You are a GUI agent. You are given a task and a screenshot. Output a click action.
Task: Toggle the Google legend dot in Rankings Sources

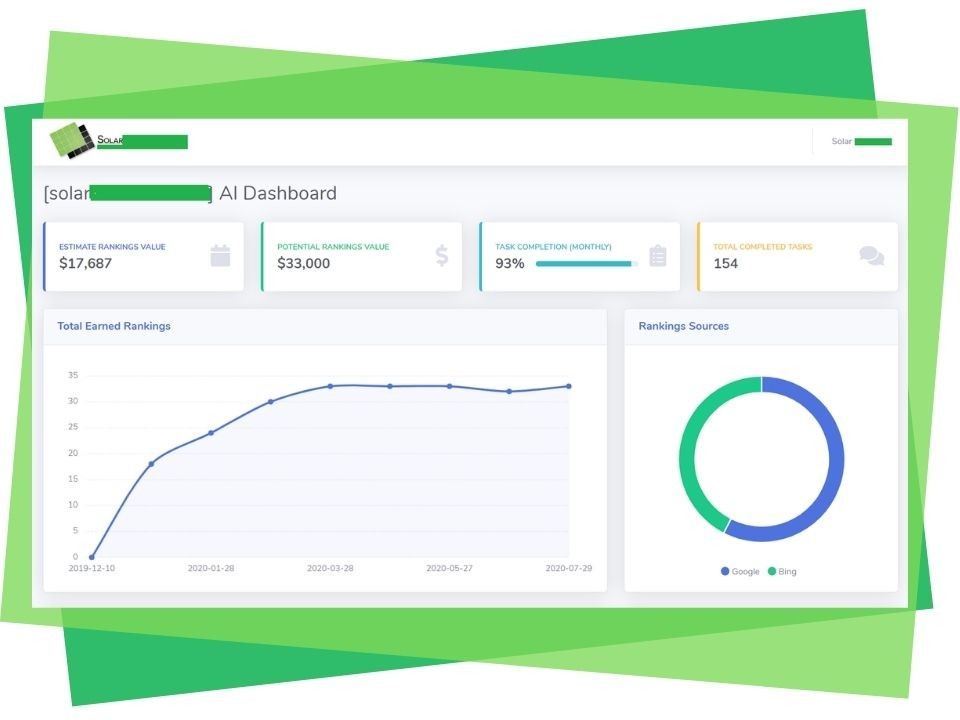click(725, 571)
